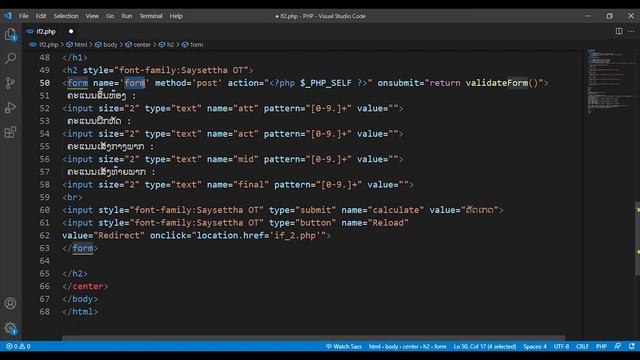Open the View menu

click(92, 16)
